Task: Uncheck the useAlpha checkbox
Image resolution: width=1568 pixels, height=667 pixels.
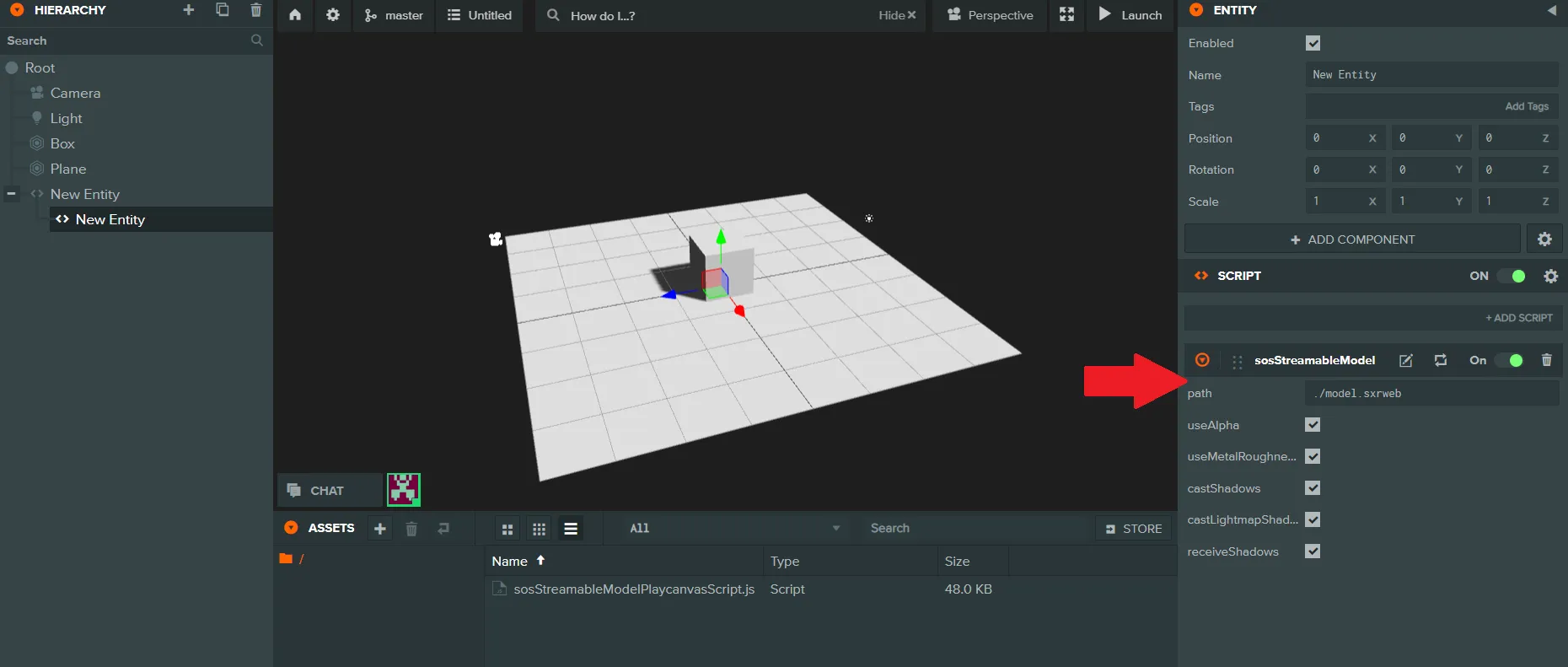Action: click(x=1313, y=425)
